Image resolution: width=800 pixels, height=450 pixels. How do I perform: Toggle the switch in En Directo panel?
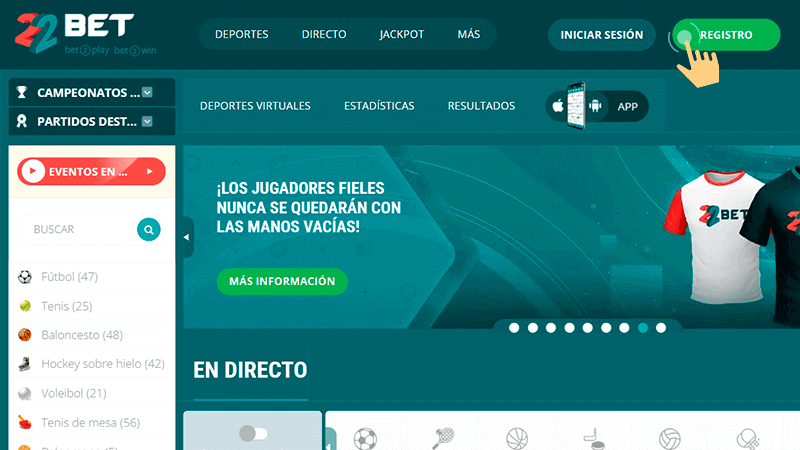coord(253,433)
